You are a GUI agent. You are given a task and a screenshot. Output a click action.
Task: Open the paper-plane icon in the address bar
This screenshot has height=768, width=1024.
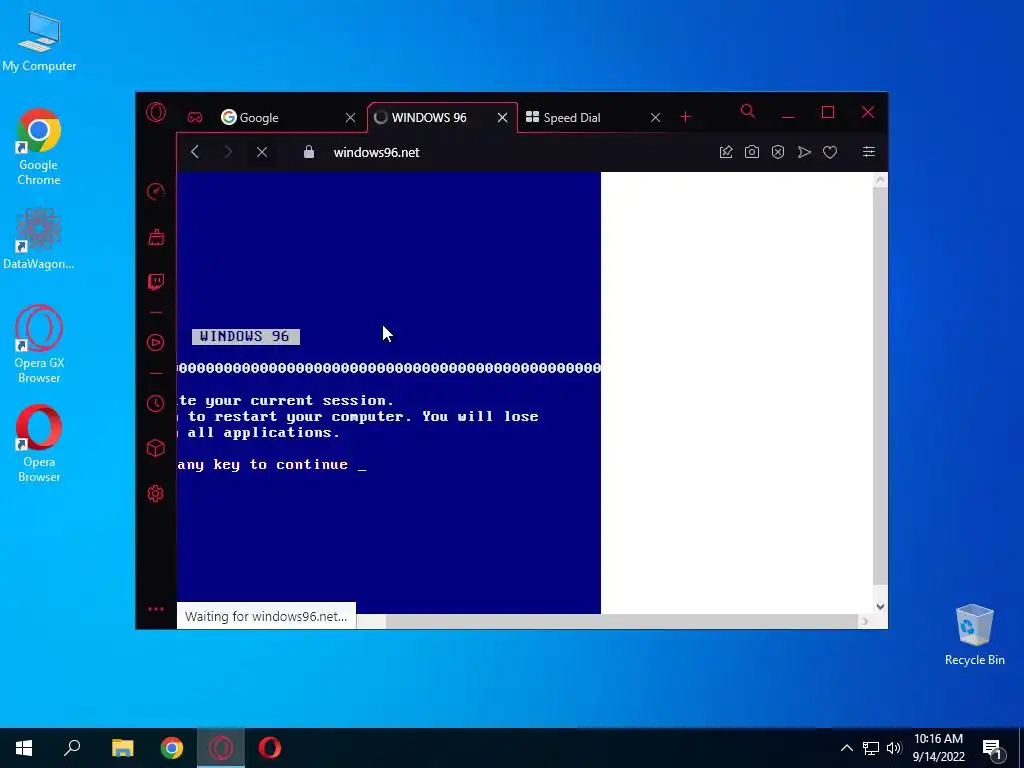[804, 152]
